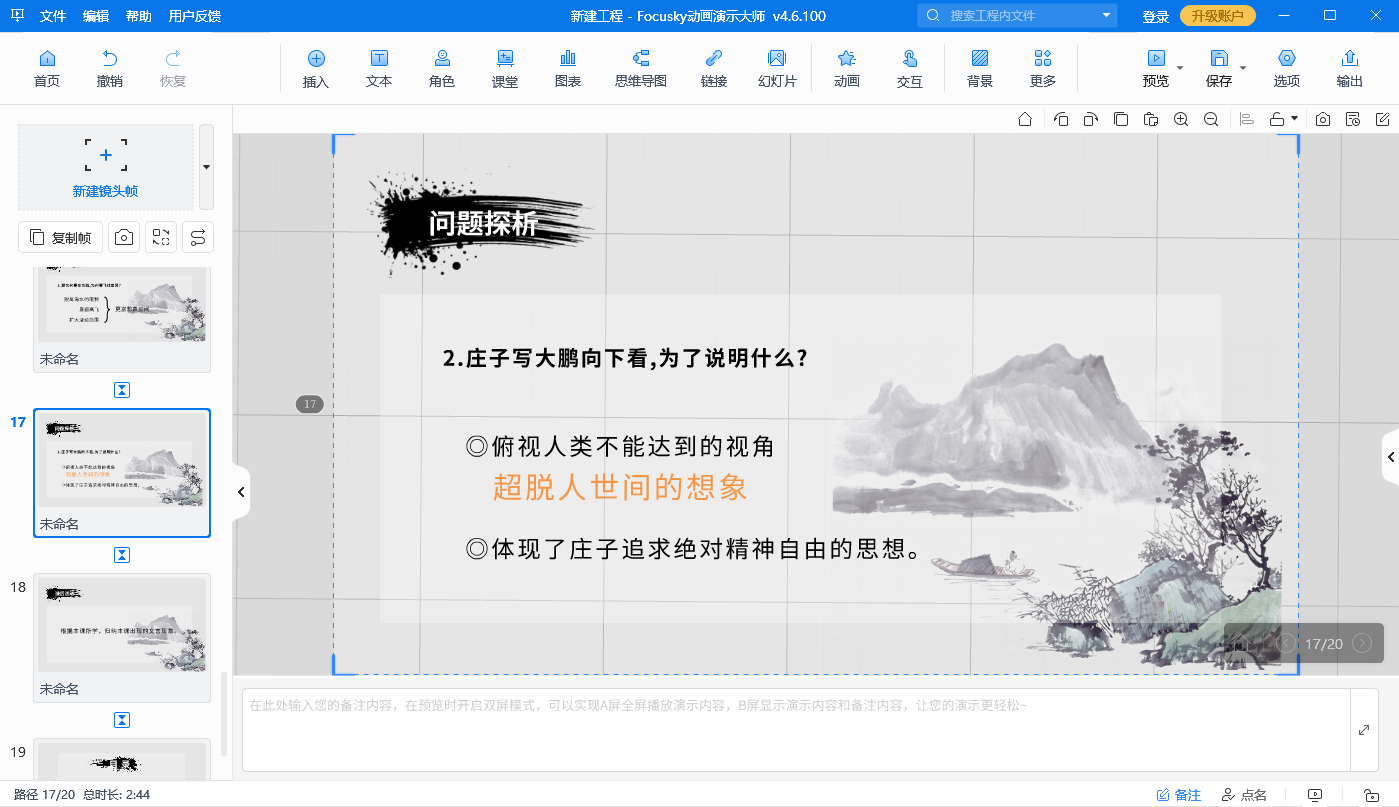1399x807 pixels.
Task: Open the 插入 insert tool
Action: (x=316, y=69)
